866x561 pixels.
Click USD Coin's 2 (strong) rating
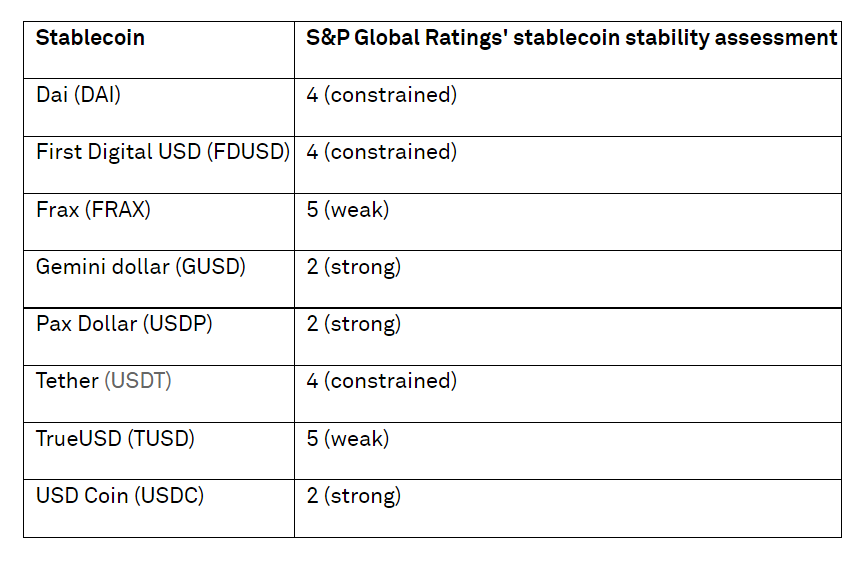(x=353, y=495)
